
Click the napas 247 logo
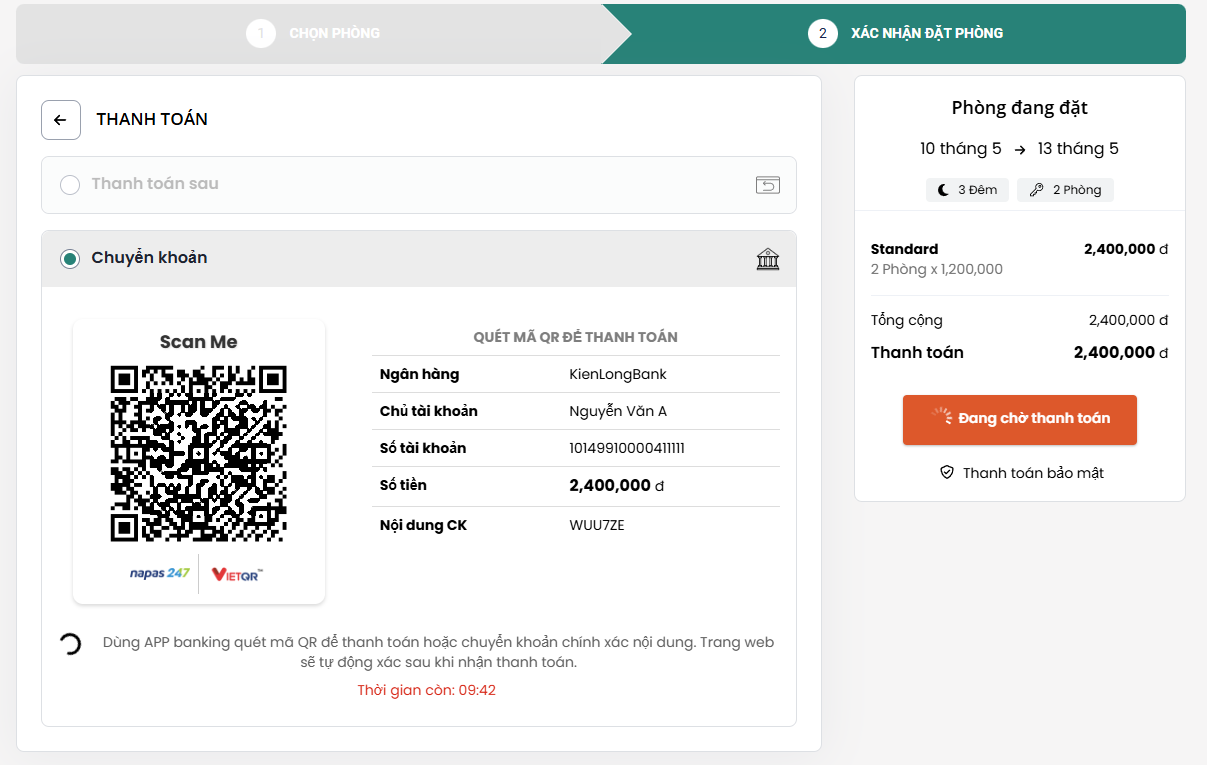(x=159, y=573)
